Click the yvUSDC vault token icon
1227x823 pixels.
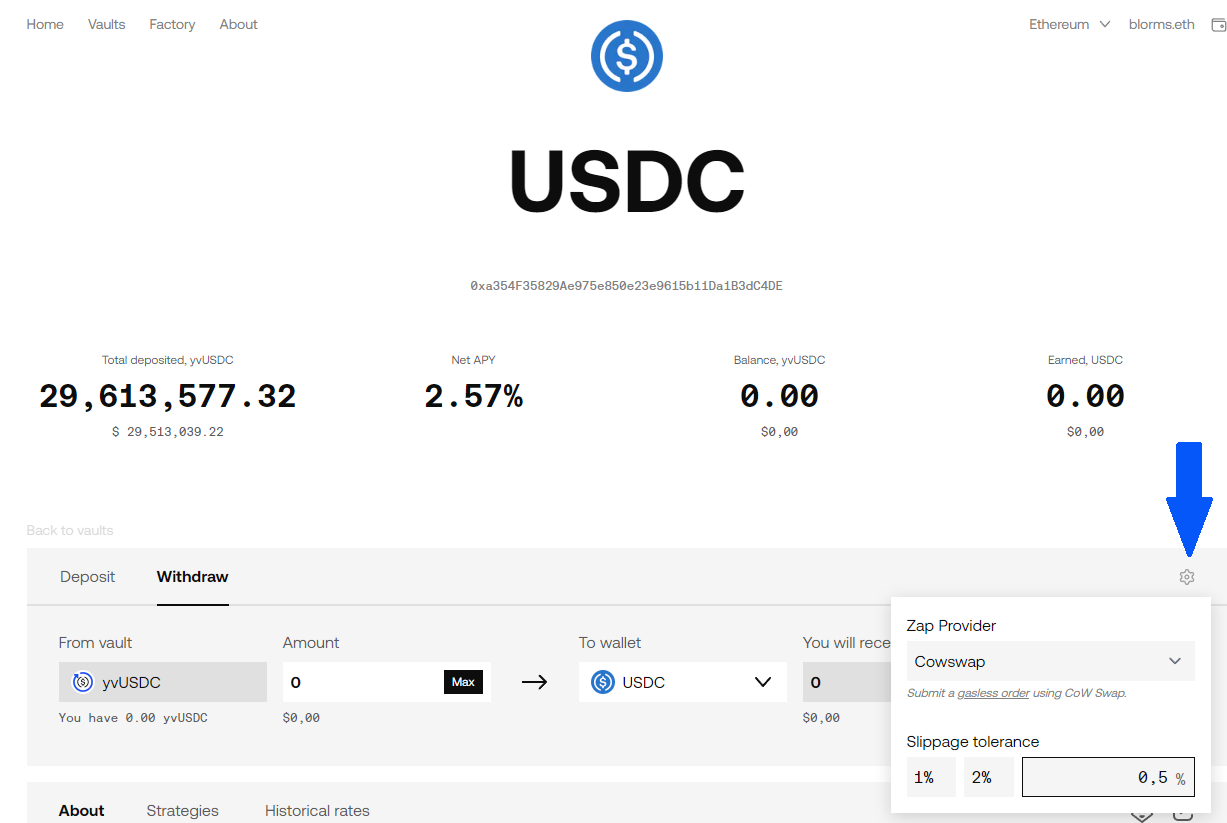pyautogui.click(x=83, y=683)
